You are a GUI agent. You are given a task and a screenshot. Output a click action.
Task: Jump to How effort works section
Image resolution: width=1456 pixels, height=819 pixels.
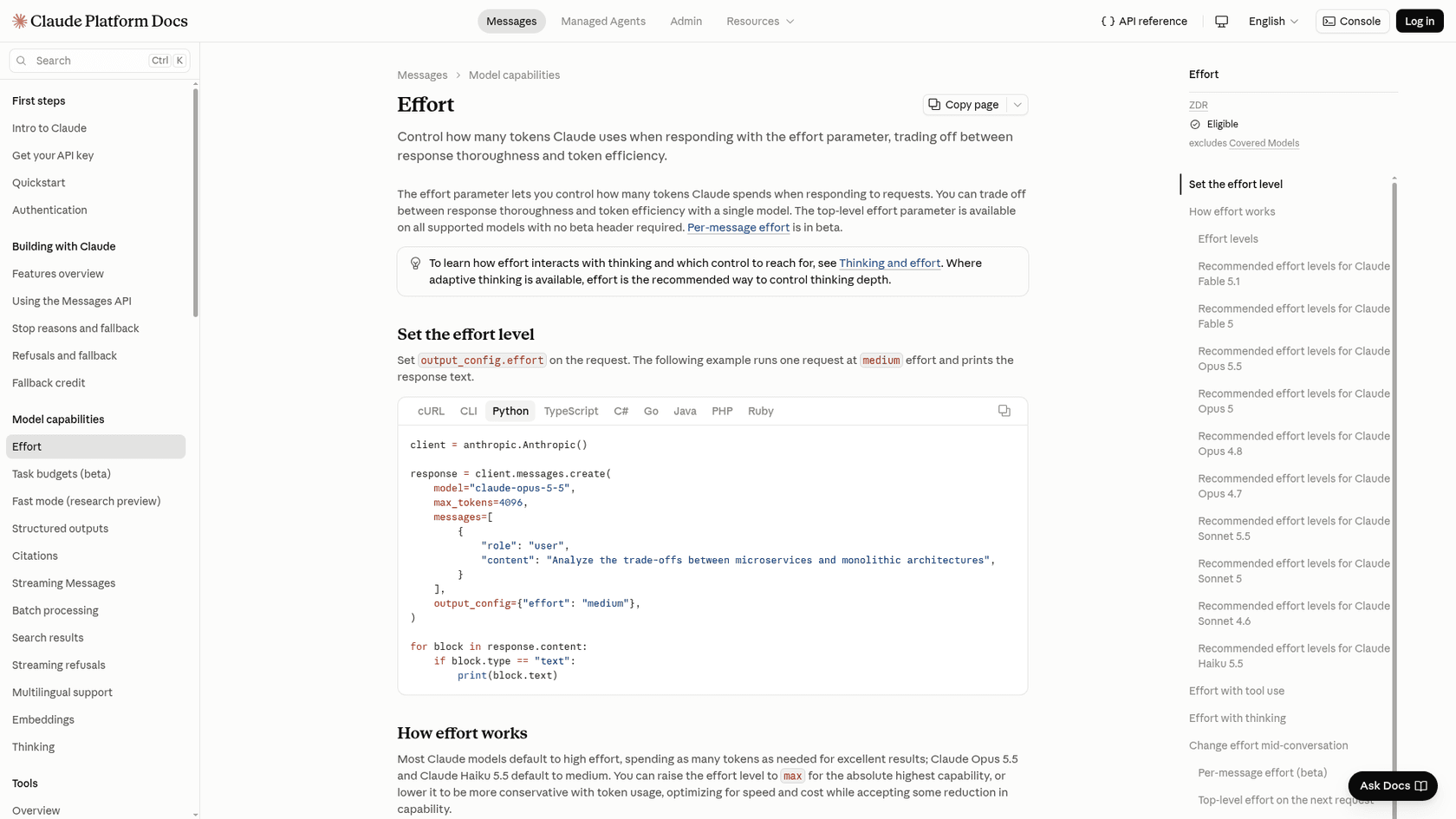click(x=1232, y=211)
